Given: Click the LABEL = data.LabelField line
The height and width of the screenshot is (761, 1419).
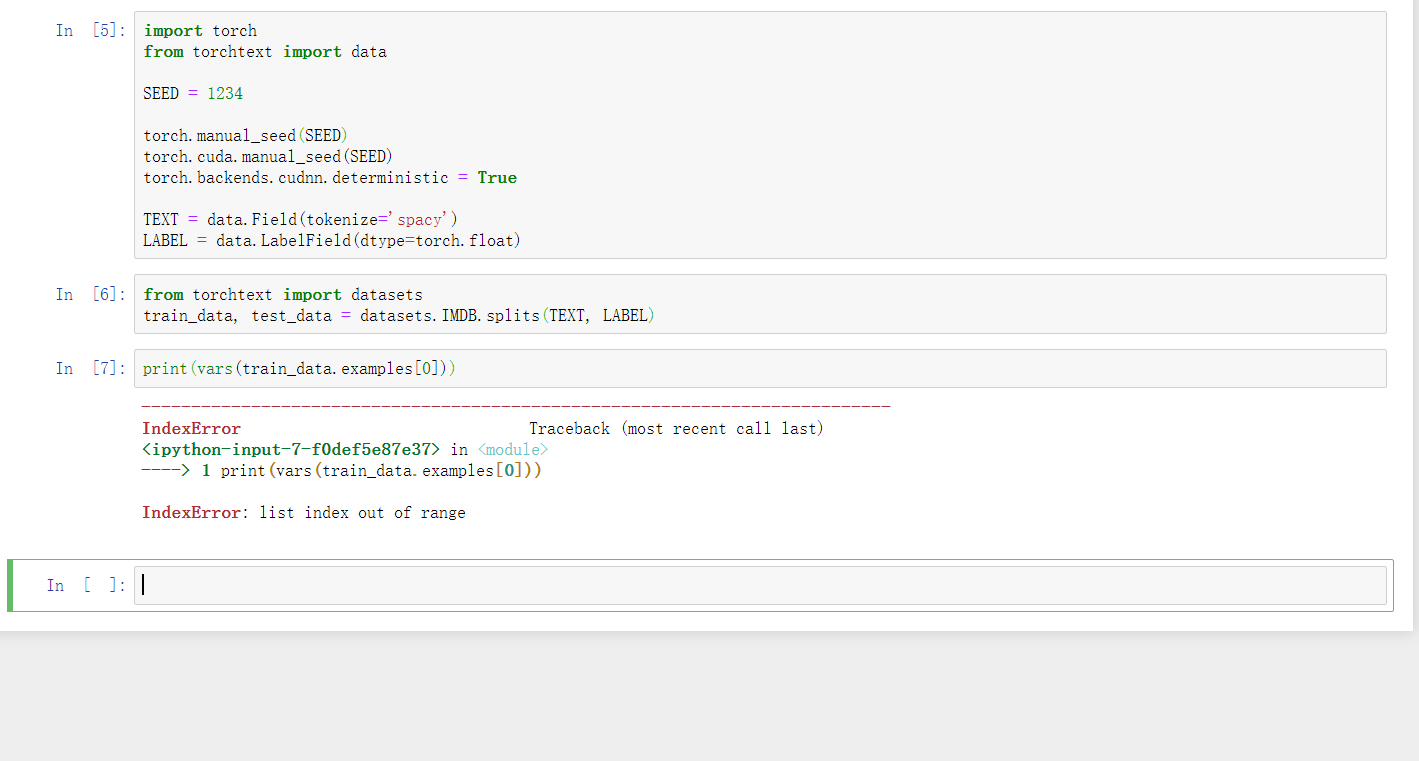Looking at the screenshot, I should click(x=332, y=240).
